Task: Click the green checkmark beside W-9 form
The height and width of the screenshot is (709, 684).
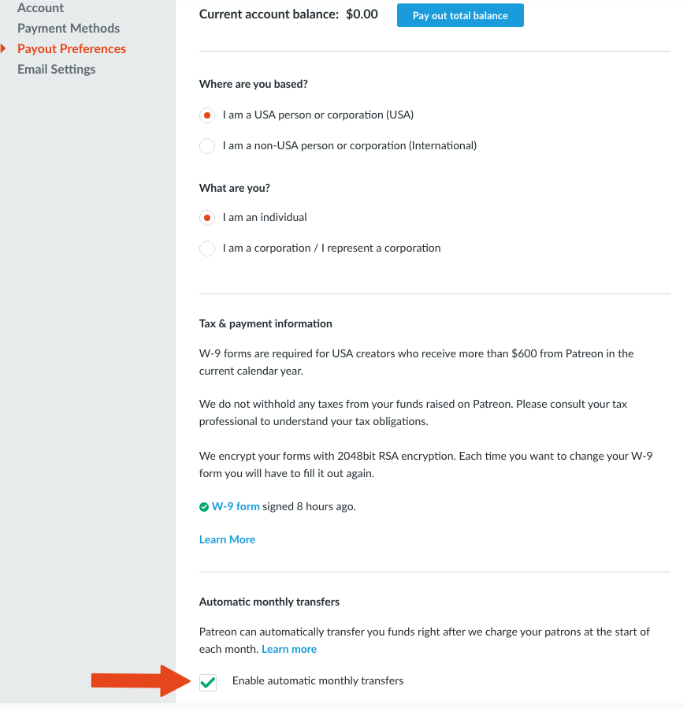Action: [x=204, y=507]
